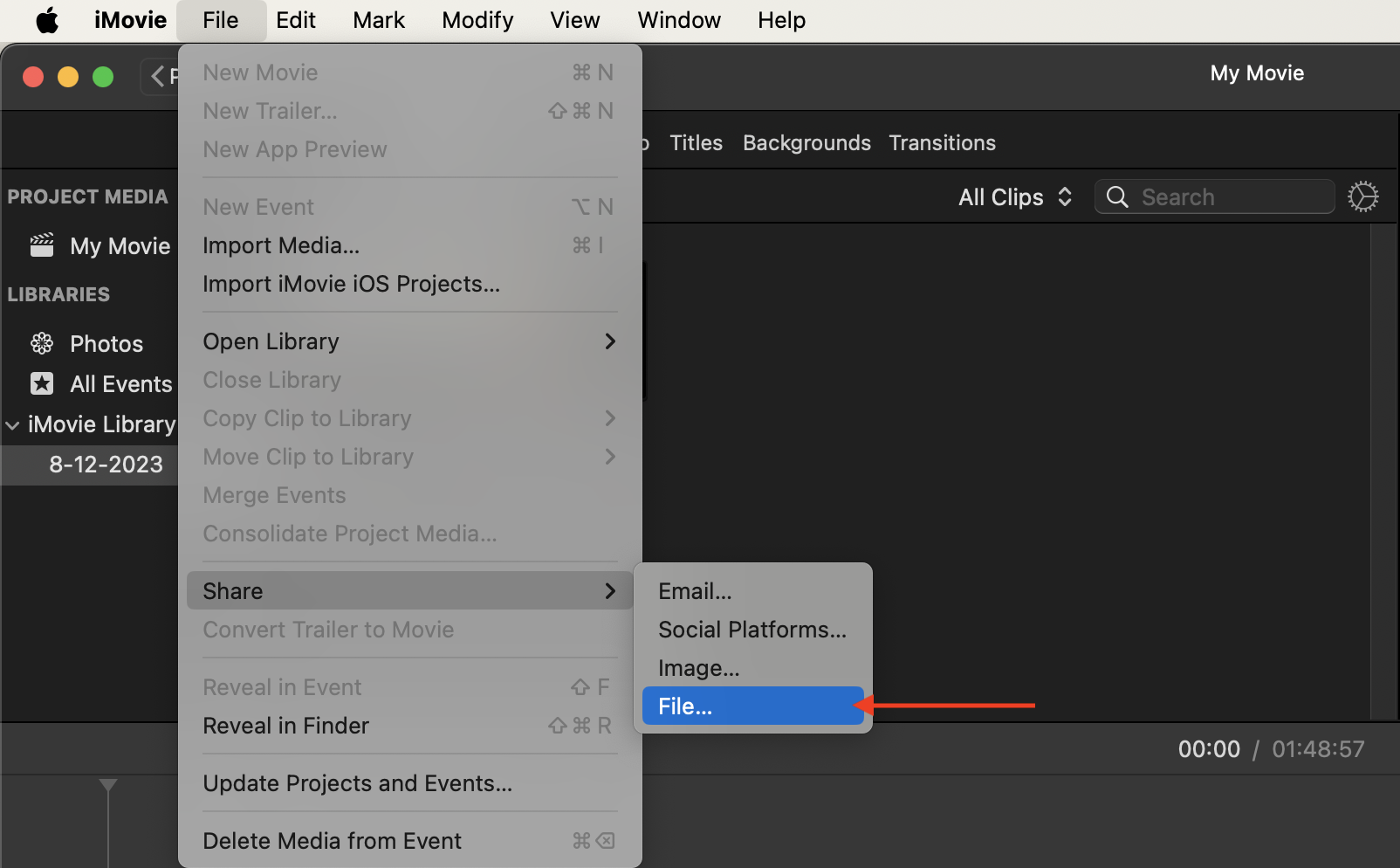Open the Photos library in the sidebar
Viewport: 1400px width, 868px height.
point(106,343)
